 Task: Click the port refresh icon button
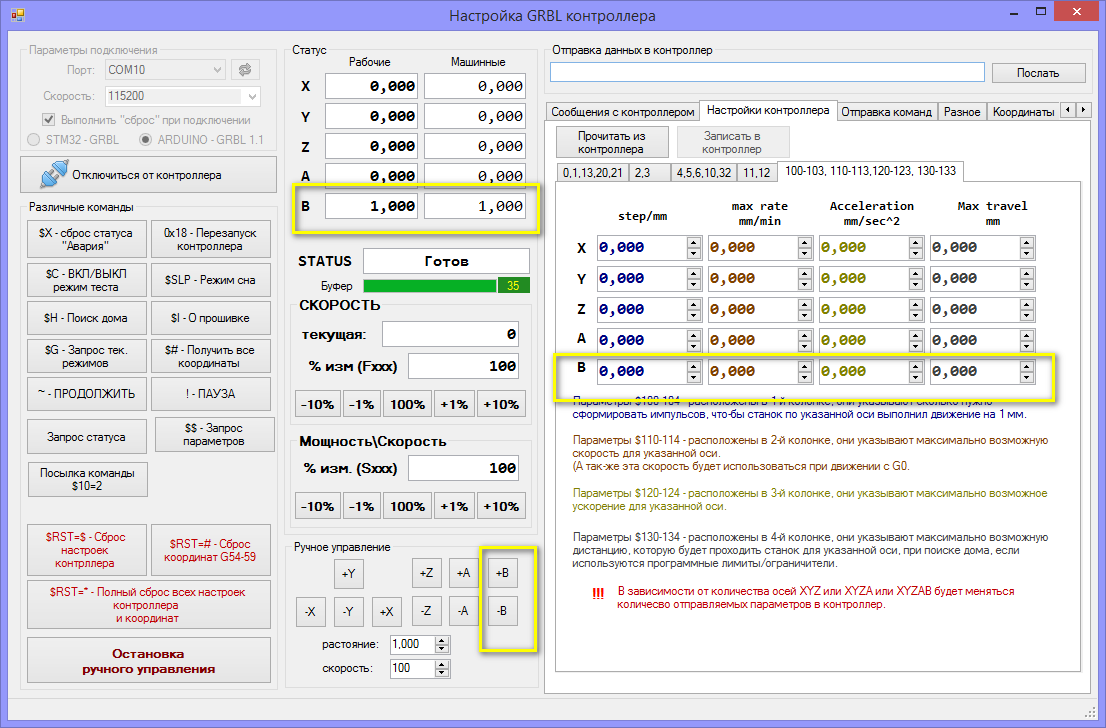coord(245,70)
